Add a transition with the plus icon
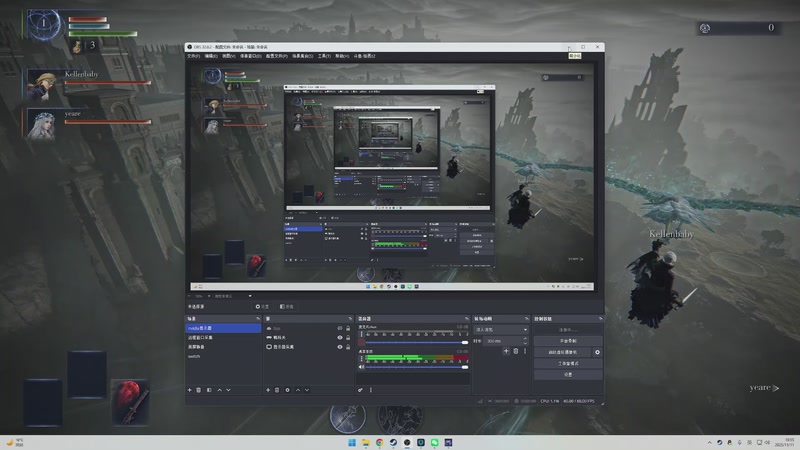Viewport: 800px width, 450px height. point(506,351)
